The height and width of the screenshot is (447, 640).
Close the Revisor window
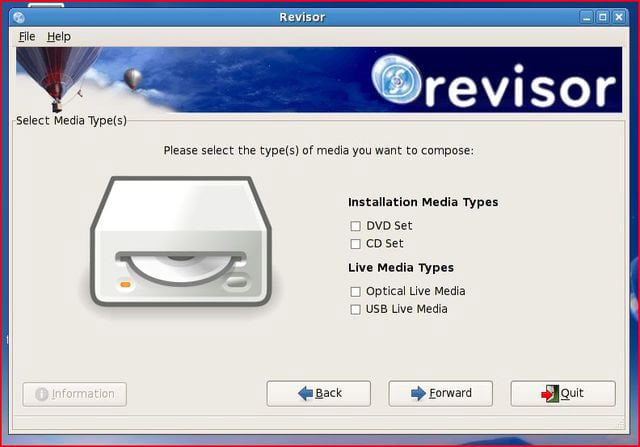[x=619, y=17]
